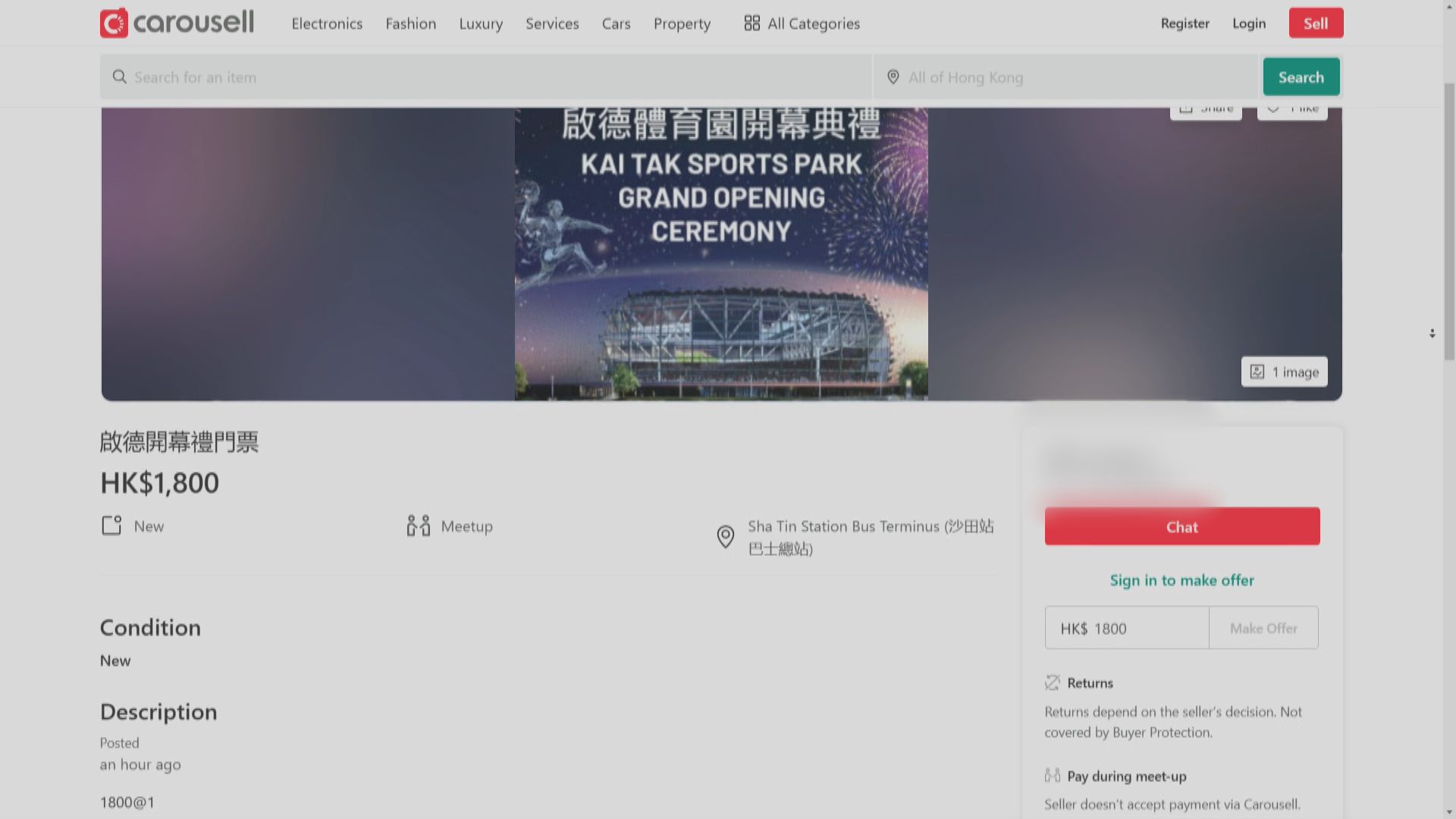Open the Property category
1456x819 pixels.
682,24
